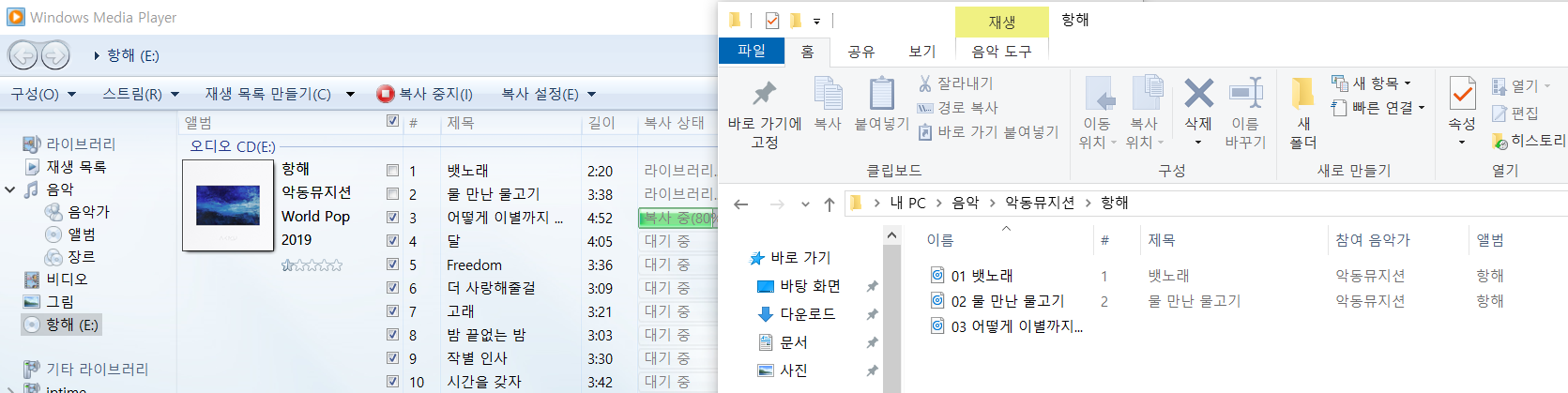
Task: Go up one folder with up arrow
Action: [x=829, y=204]
